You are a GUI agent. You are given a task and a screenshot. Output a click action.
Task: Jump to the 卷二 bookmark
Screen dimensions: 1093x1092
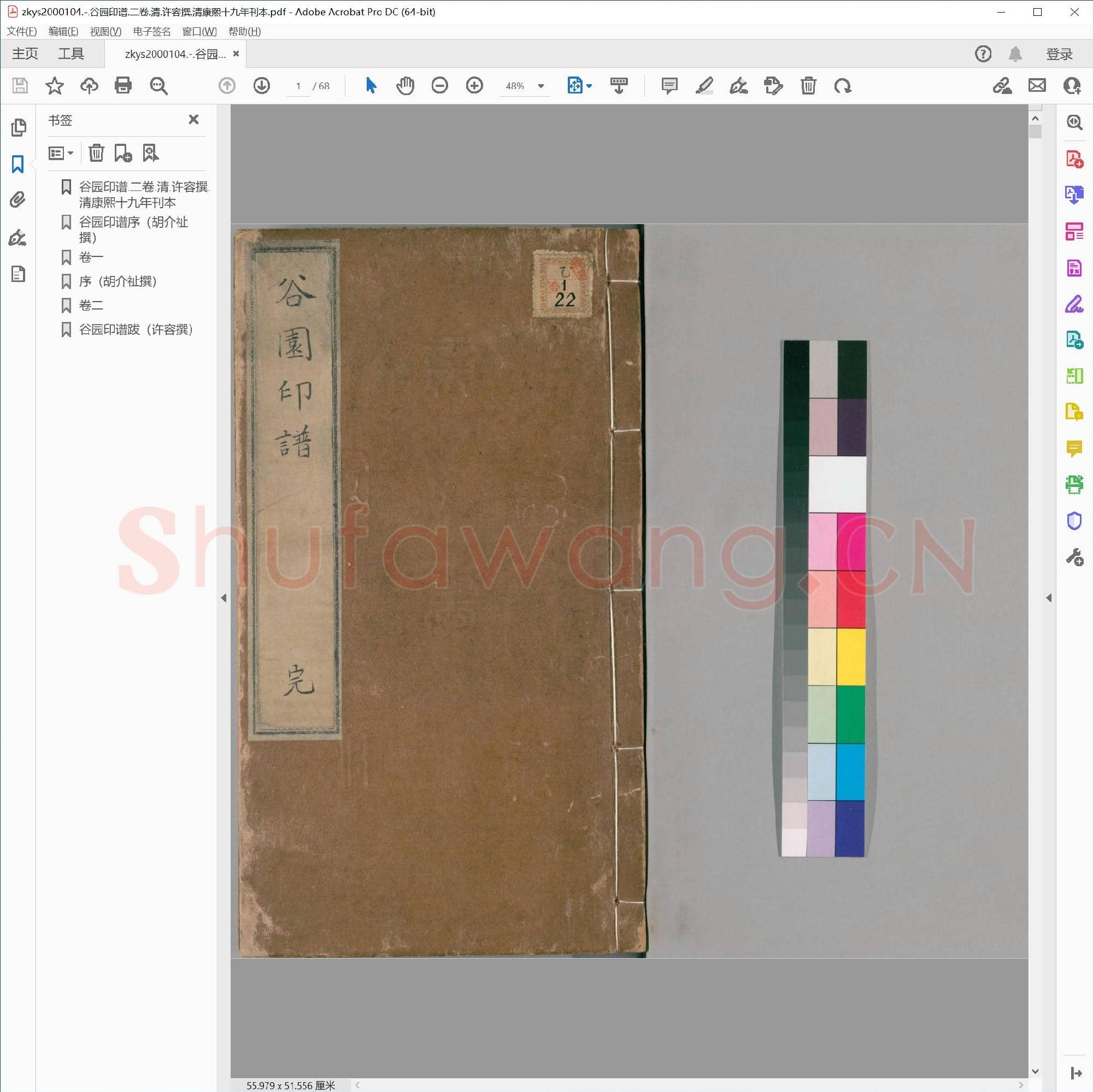pos(91,306)
